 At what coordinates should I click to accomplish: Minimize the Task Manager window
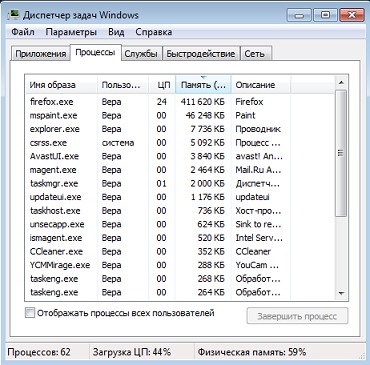[x=300, y=15]
